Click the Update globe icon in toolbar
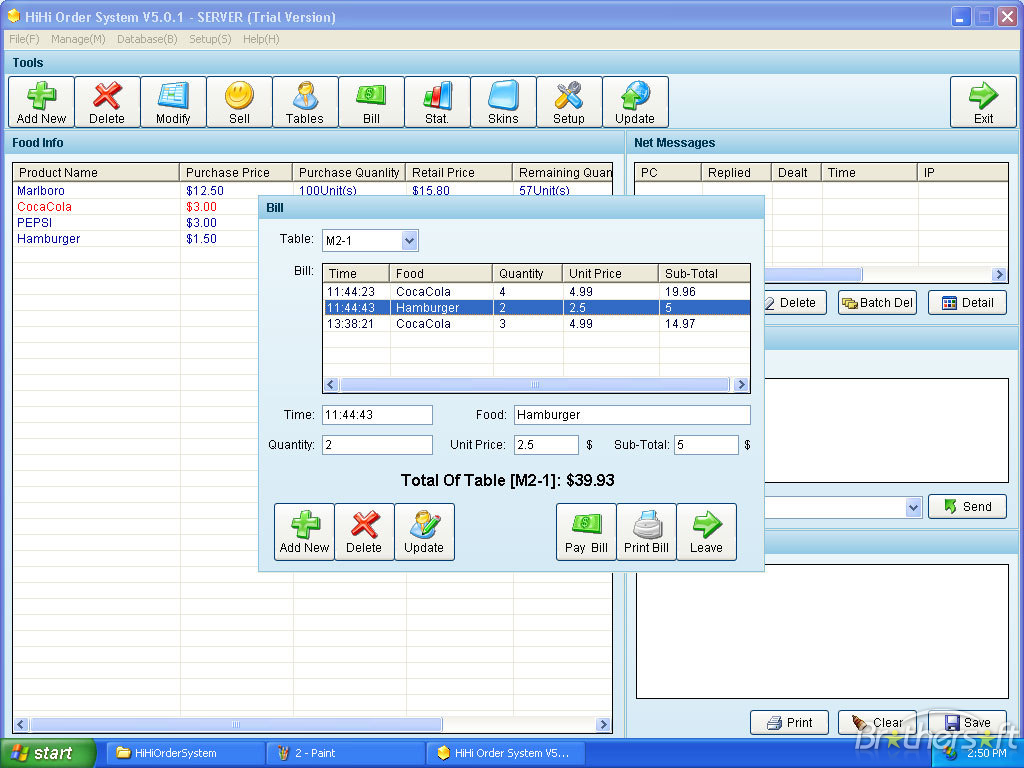The width and height of the screenshot is (1024, 768). click(x=635, y=102)
